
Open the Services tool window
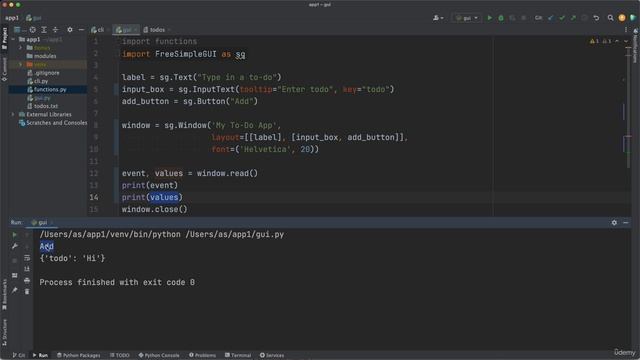pos(272,356)
